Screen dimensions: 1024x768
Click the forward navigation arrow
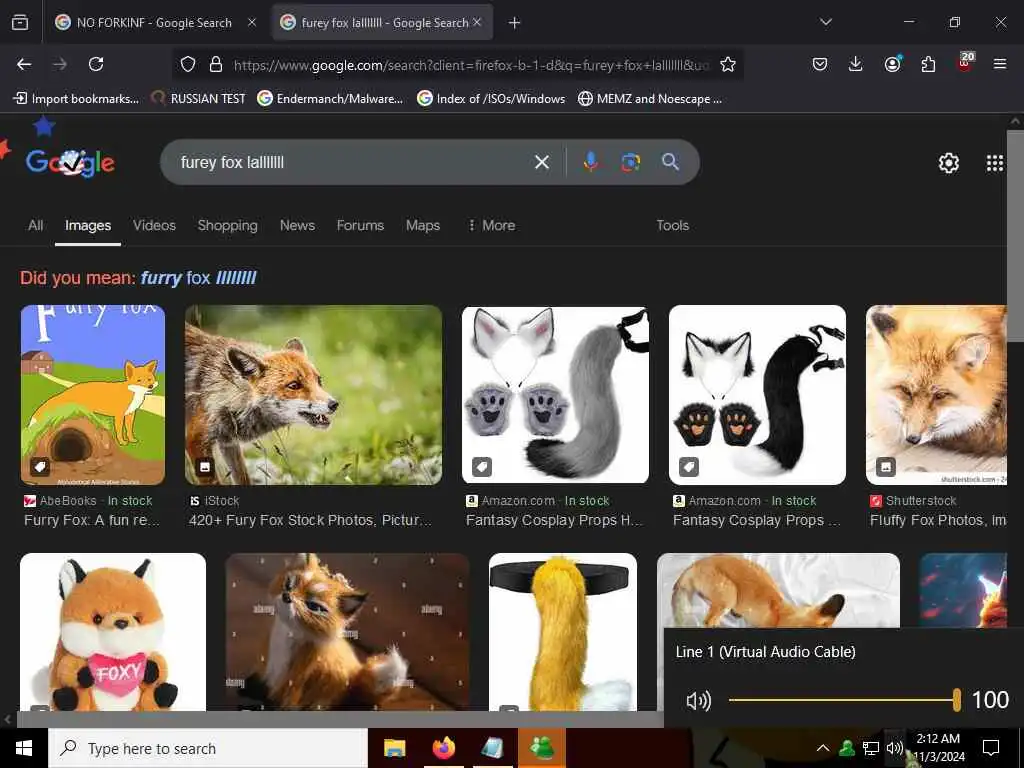tap(59, 64)
